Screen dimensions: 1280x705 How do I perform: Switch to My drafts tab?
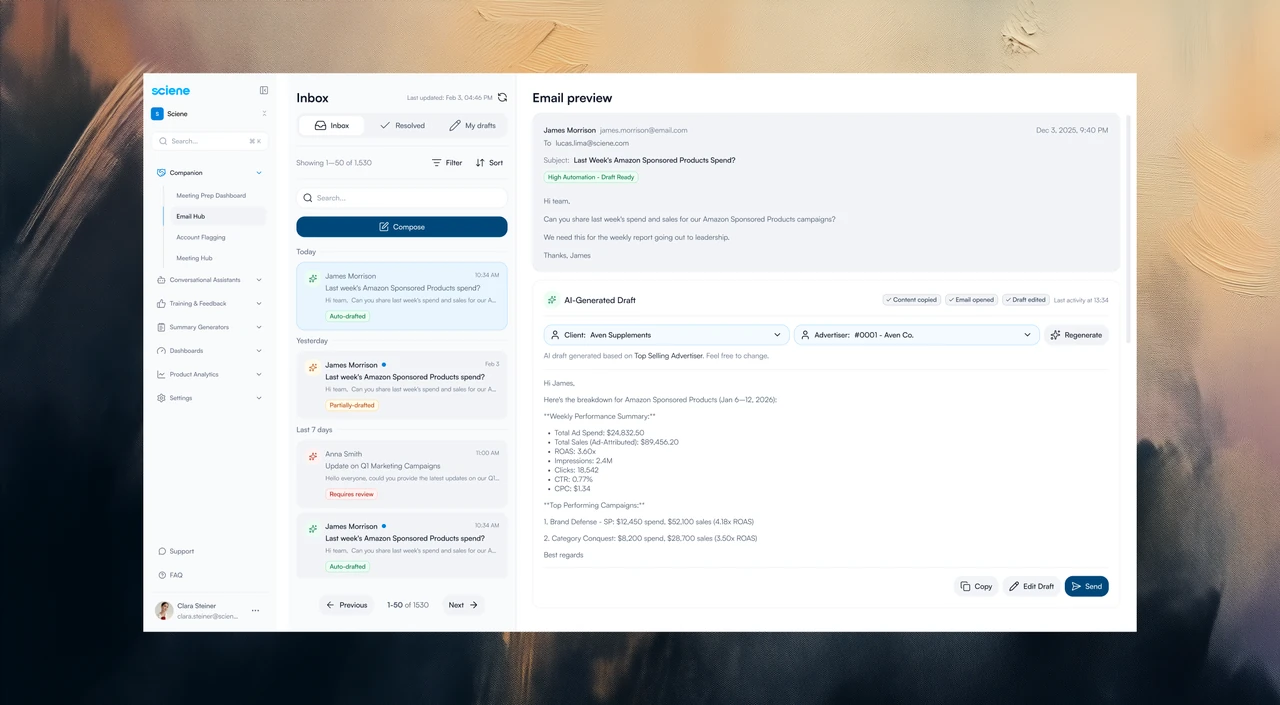tap(472, 126)
